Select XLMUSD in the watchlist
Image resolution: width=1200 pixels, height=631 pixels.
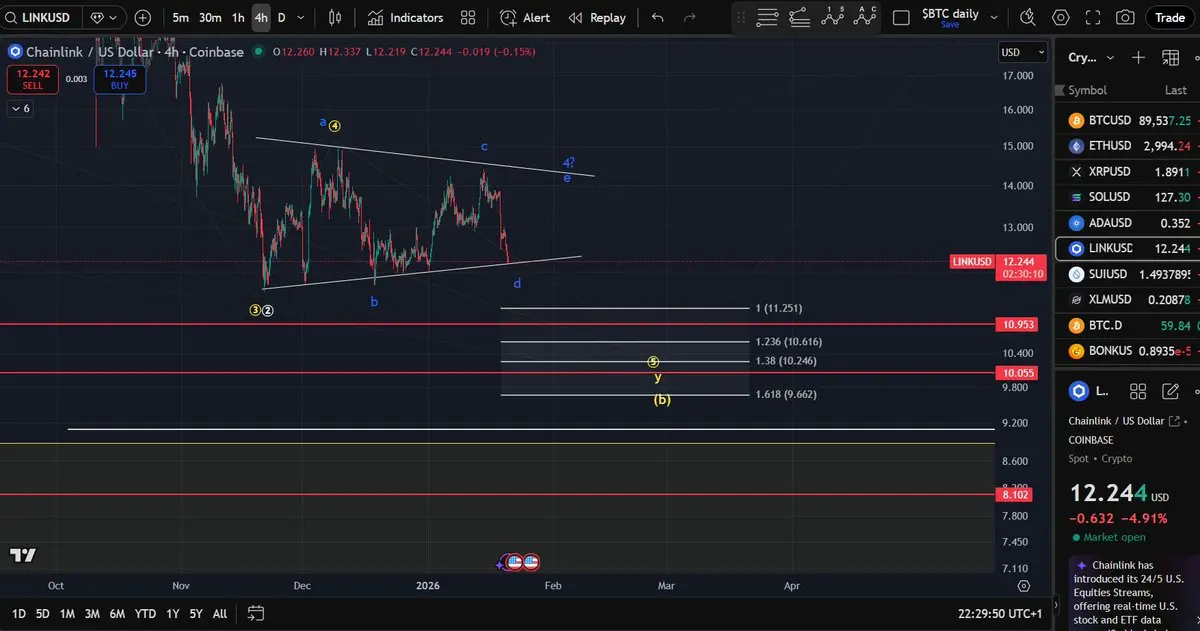pyautogui.click(x=1128, y=300)
